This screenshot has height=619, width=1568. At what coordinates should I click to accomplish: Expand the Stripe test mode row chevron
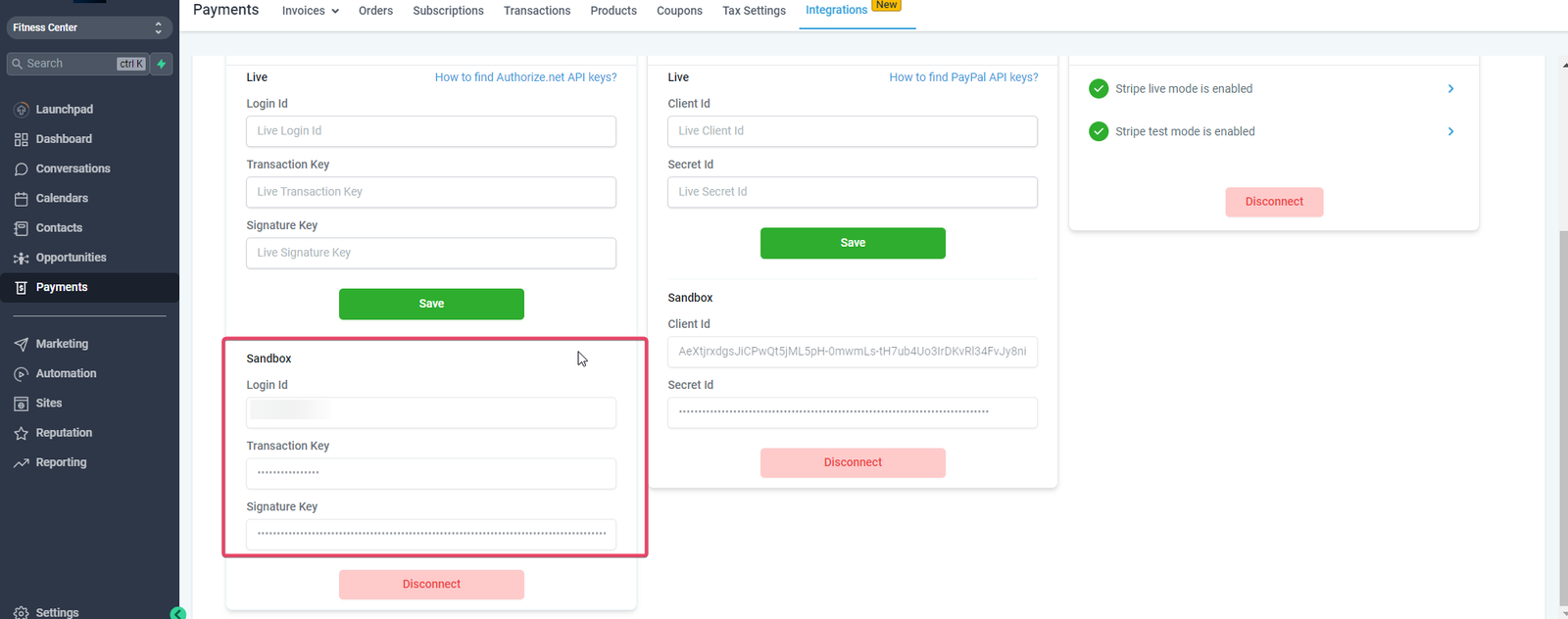[x=1450, y=131]
